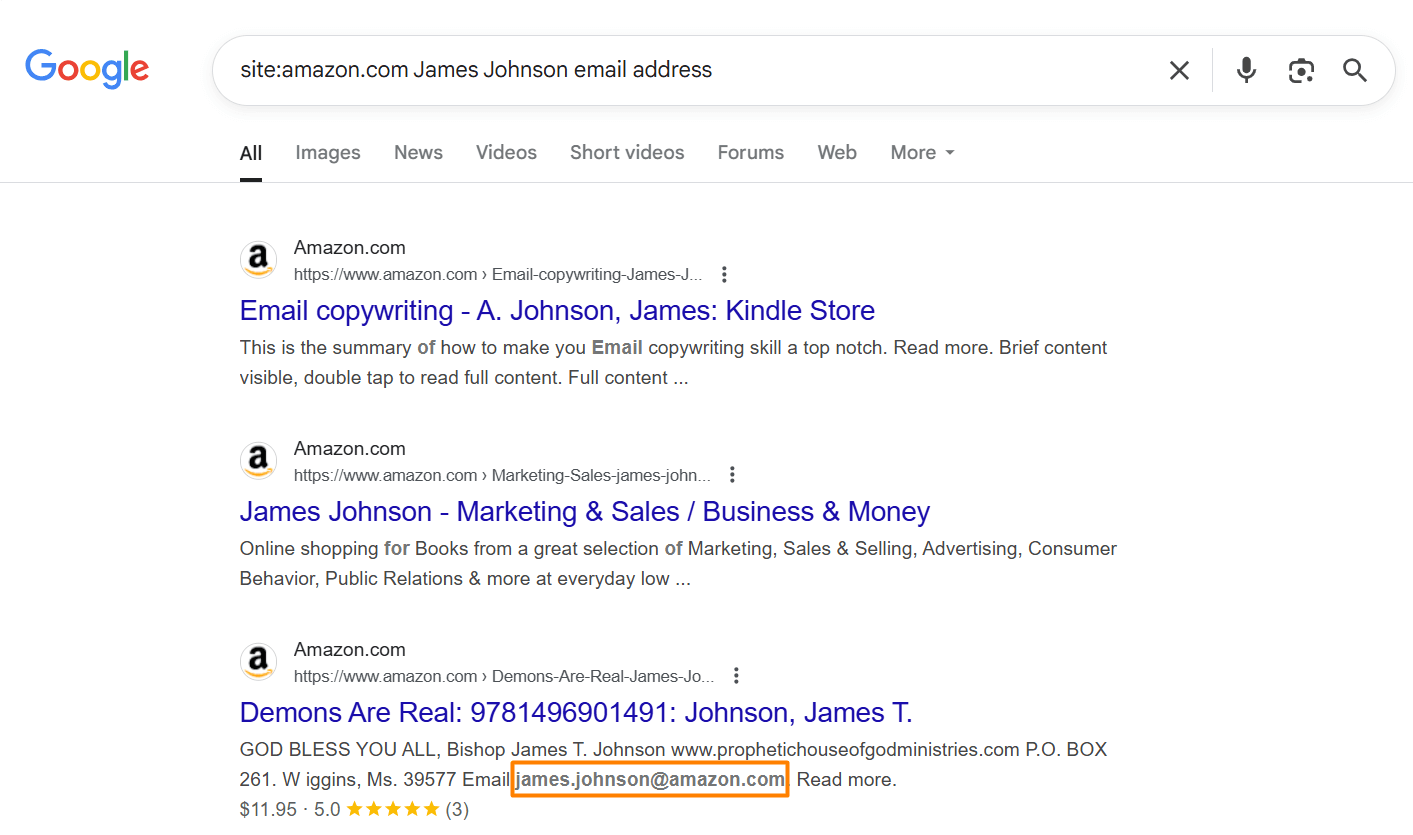
Task: Expand the More search filters dropdown
Action: (x=923, y=153)
